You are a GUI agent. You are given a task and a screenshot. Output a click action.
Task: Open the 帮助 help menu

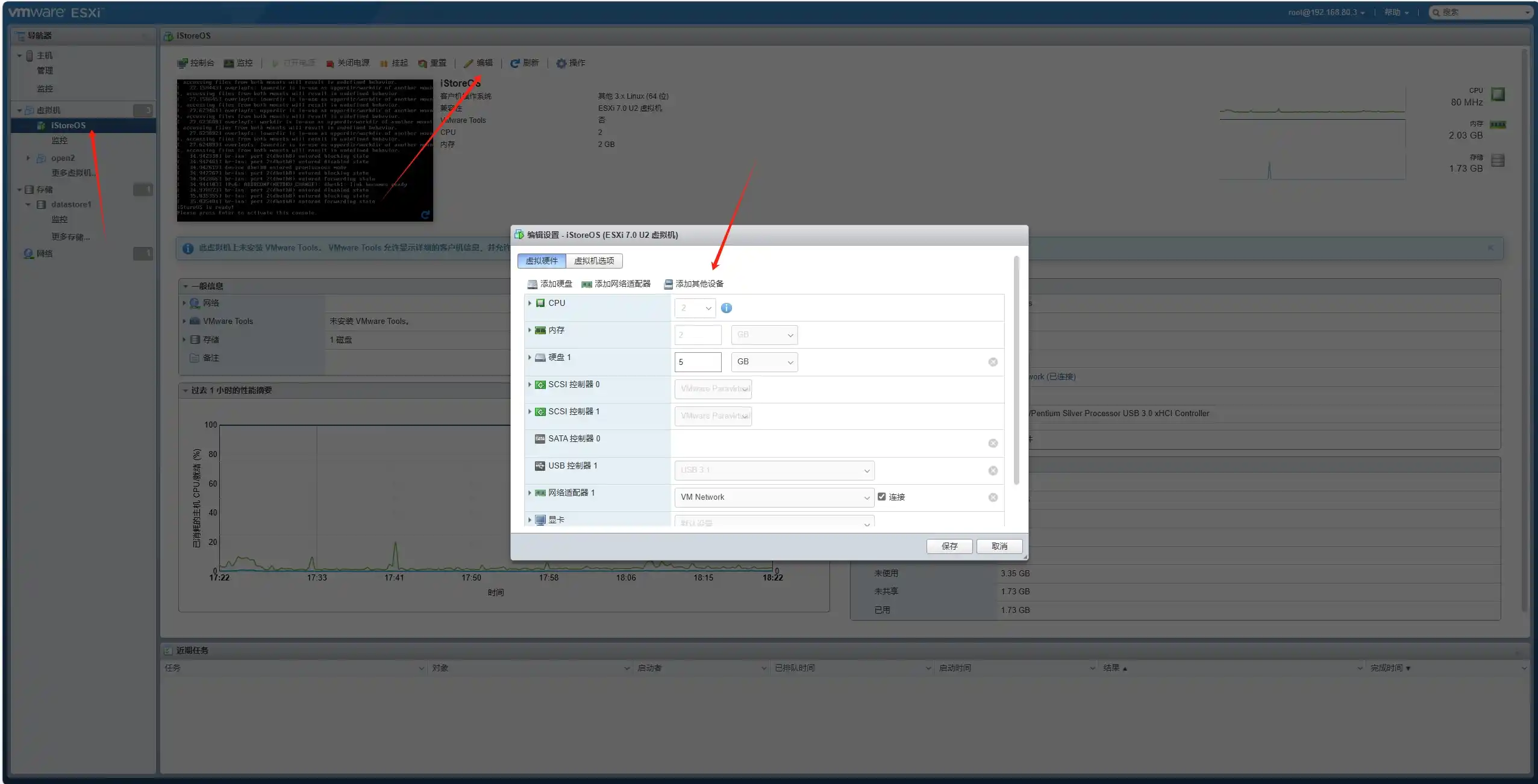click(1396, 12)
